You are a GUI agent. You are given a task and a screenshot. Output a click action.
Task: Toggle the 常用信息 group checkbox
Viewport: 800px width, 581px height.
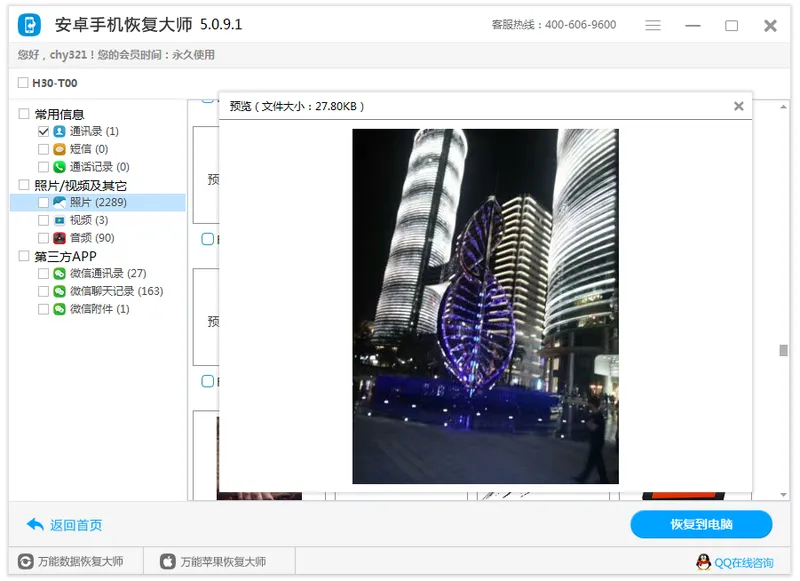[24, 114]
